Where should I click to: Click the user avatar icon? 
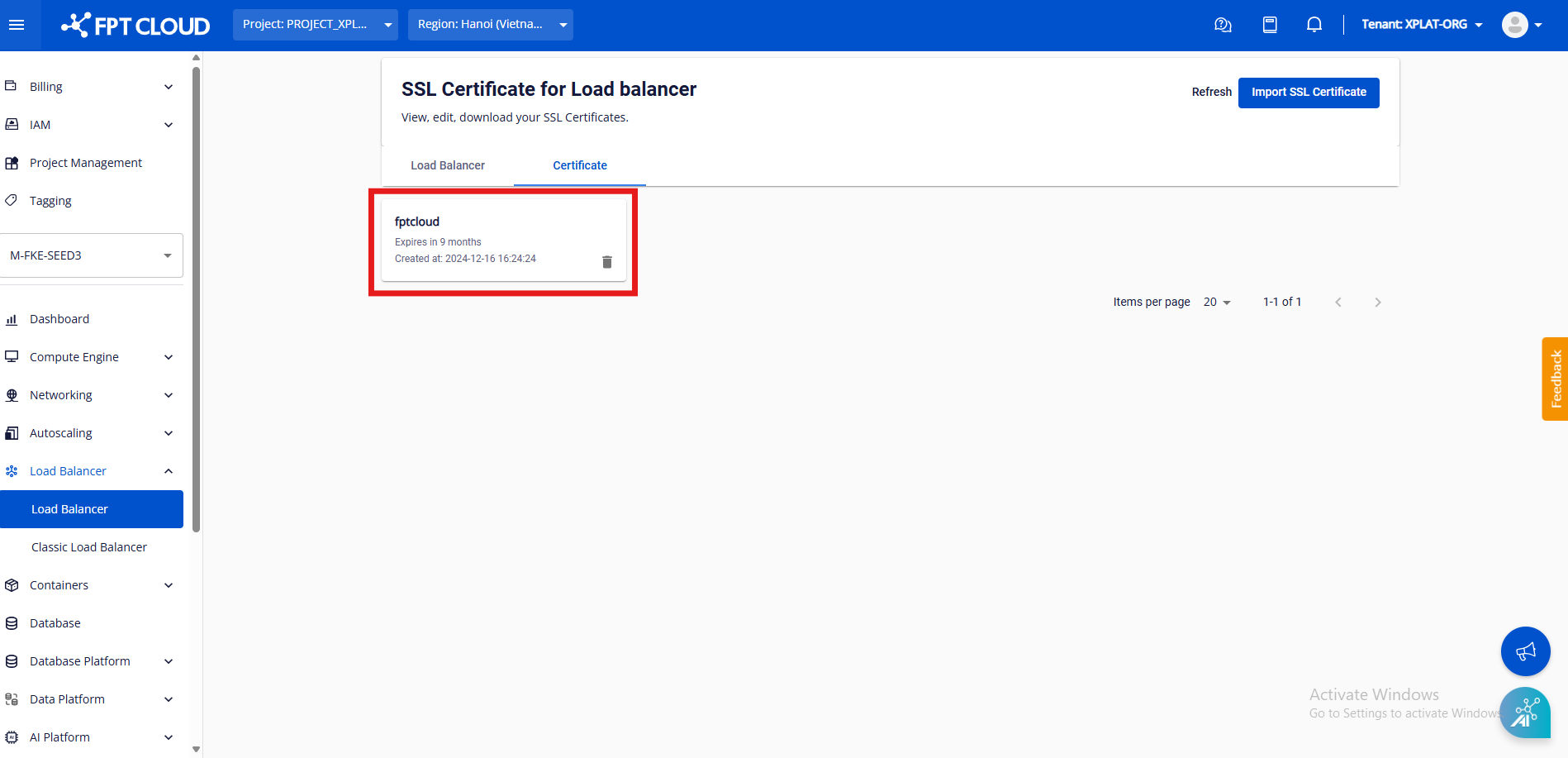coord(1514,25)
